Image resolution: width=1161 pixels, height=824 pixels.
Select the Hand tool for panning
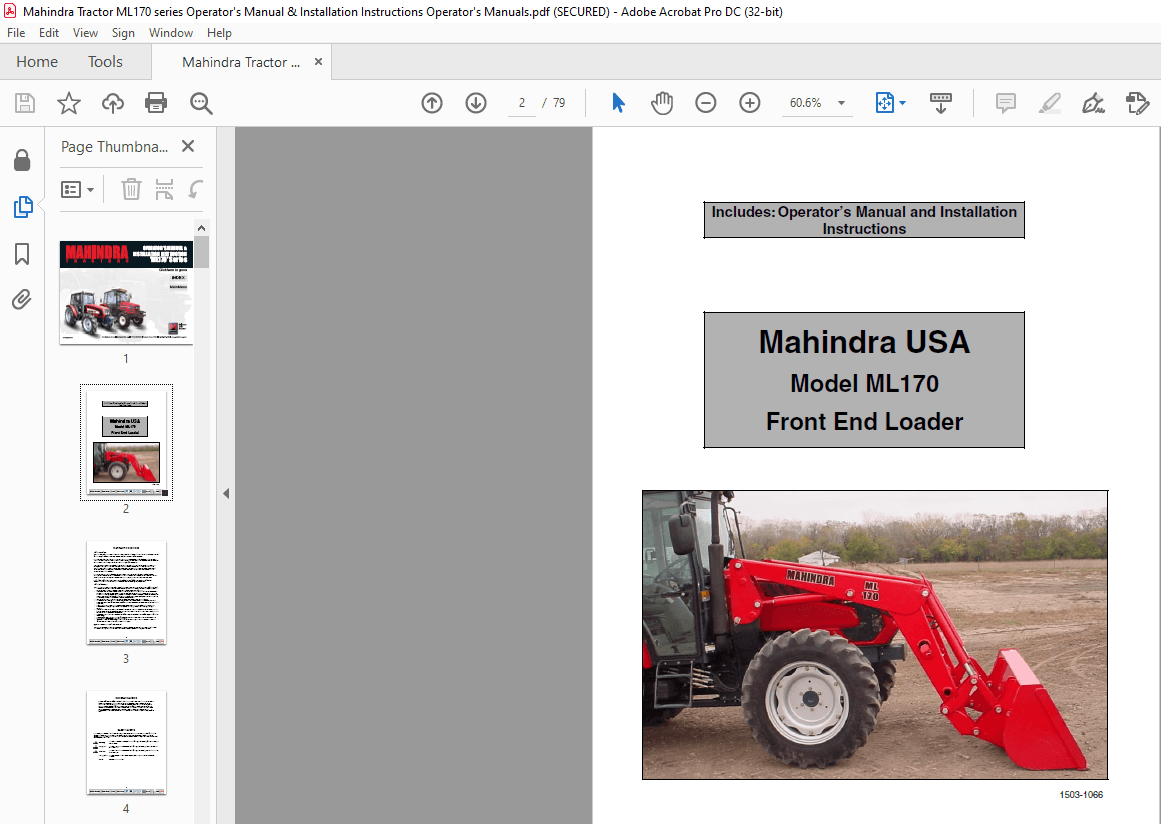pyautogui.click(x=662, y=102)
